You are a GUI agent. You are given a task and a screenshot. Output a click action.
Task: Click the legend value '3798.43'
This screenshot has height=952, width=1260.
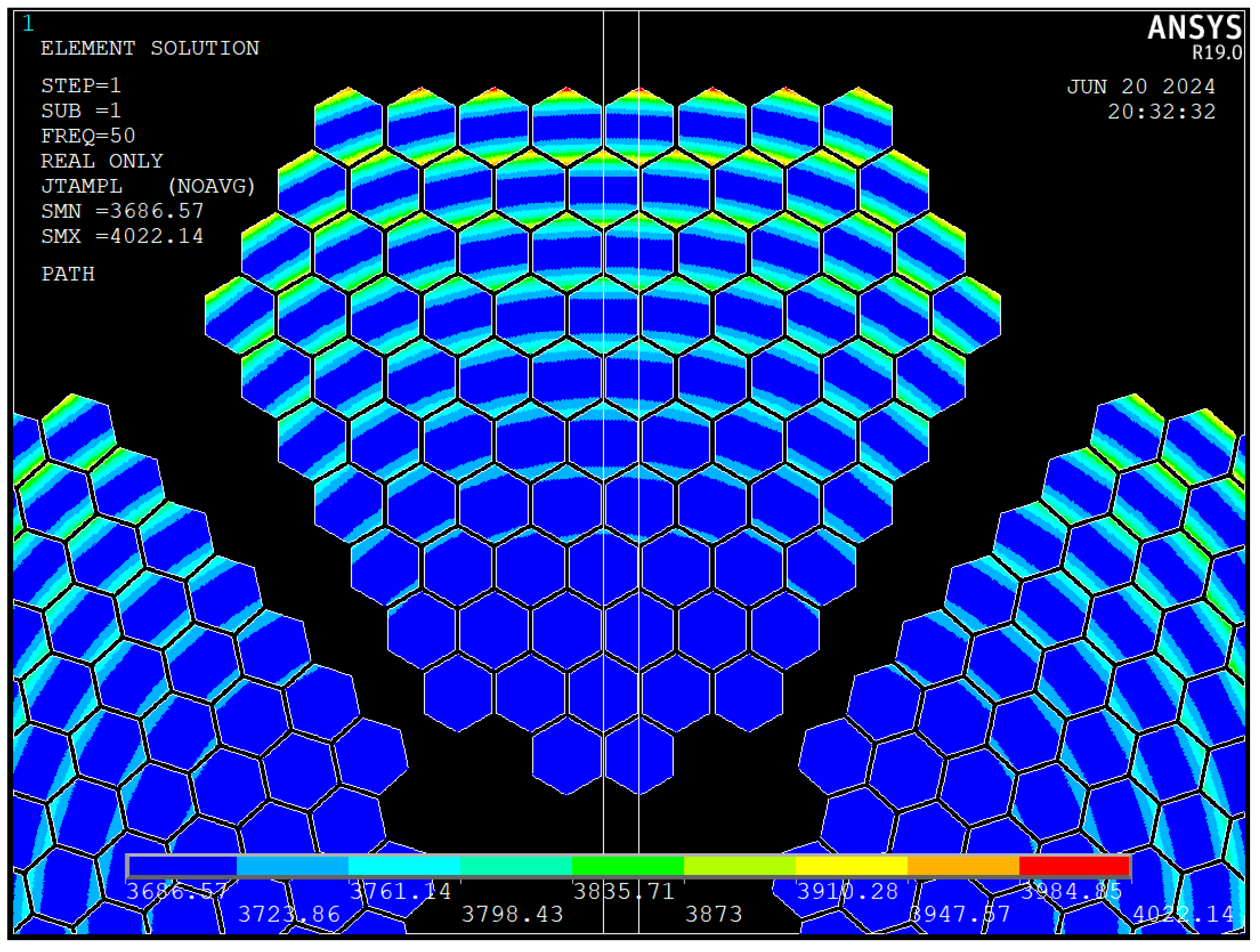click(512, 914)
